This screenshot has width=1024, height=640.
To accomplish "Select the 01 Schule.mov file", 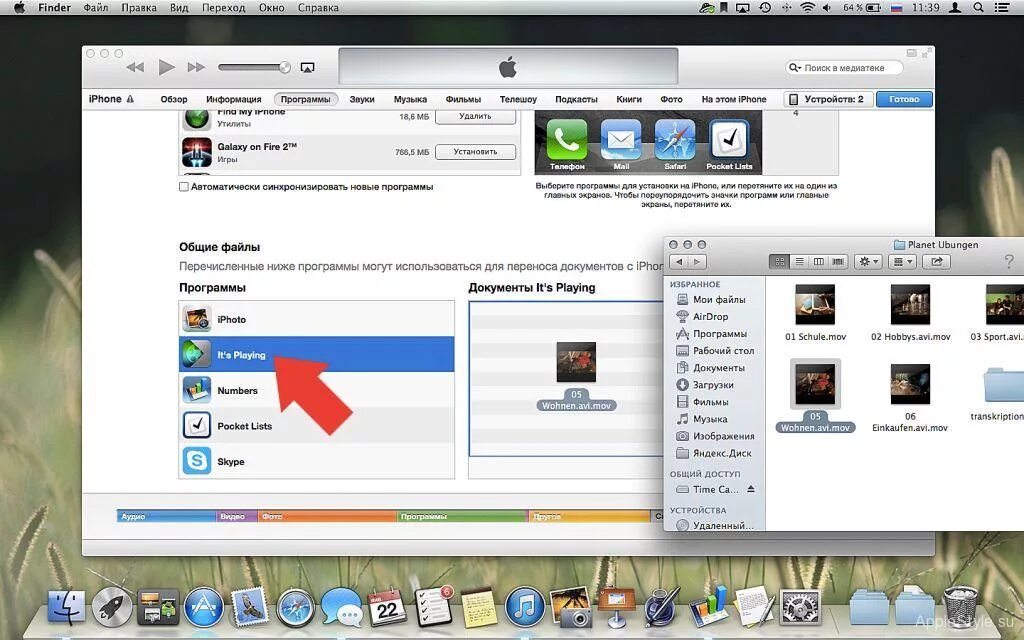I will [815, 313].
